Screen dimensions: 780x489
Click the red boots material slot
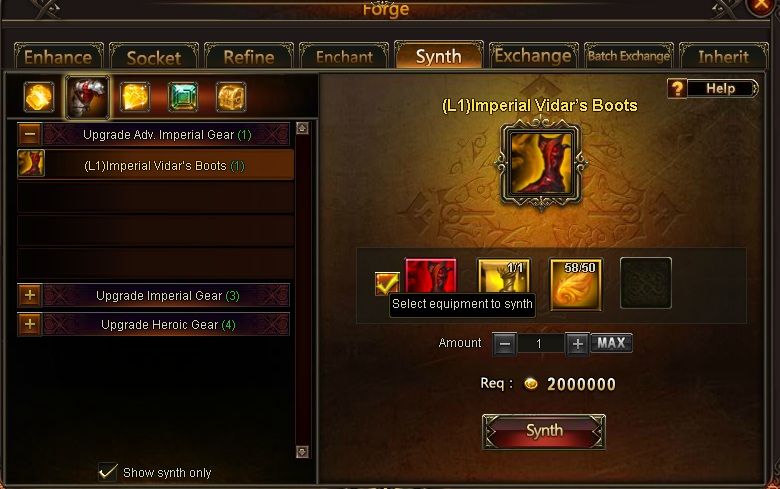pyautogui.click(x=431, y=278)
